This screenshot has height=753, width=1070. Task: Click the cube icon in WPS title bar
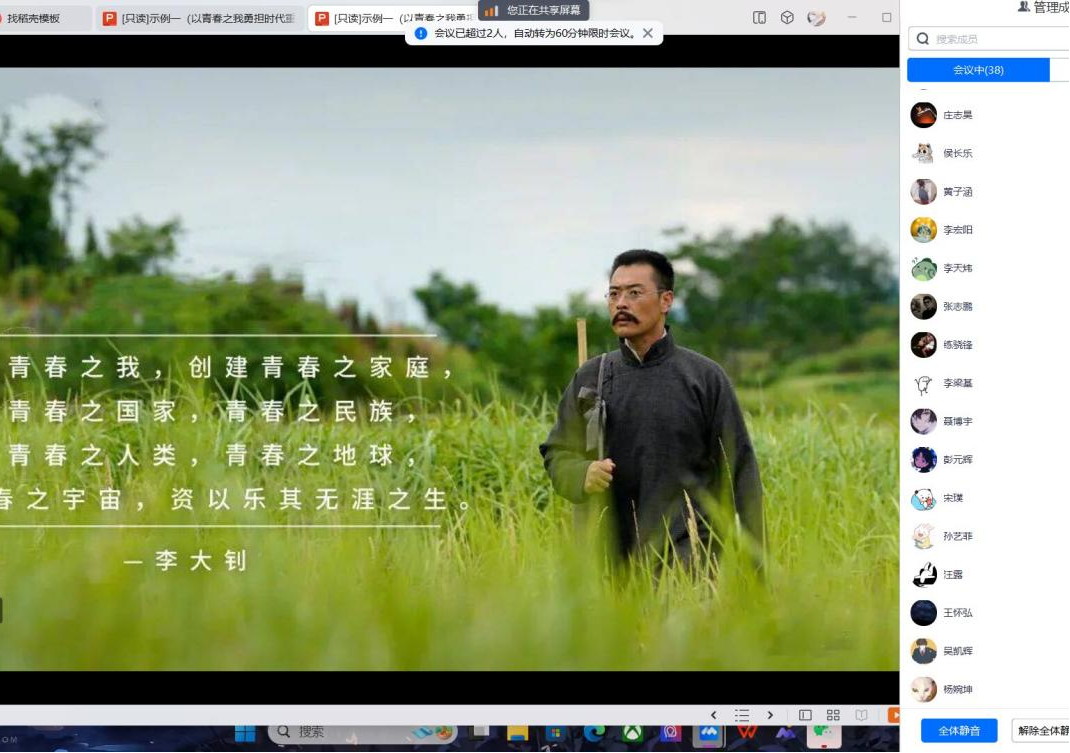point(787,17)
